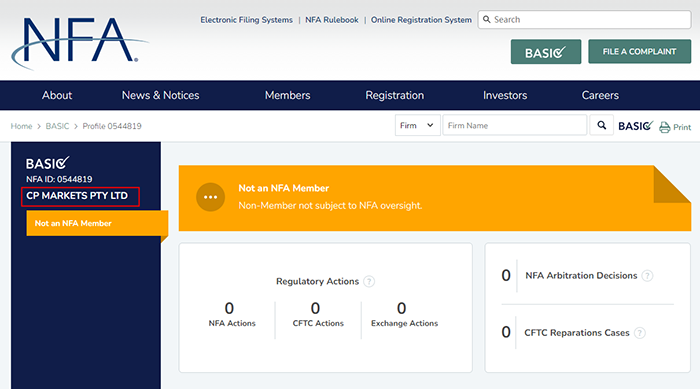Viewport: 700px width, 389px height.
Task: Open the Online Registration System link
Action: pos(421,20)
